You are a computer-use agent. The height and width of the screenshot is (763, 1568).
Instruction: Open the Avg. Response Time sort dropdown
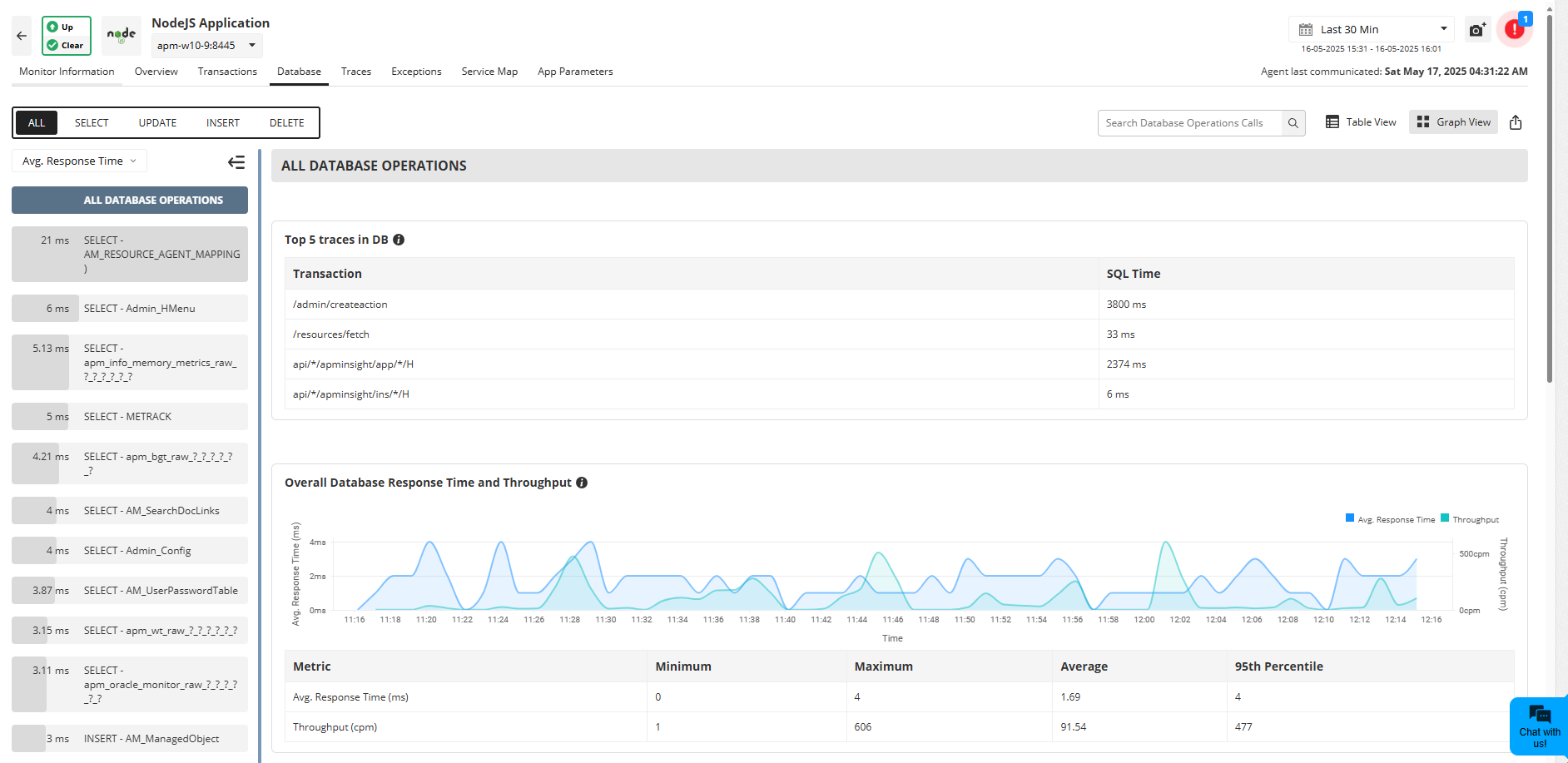[x=78, y=161]
